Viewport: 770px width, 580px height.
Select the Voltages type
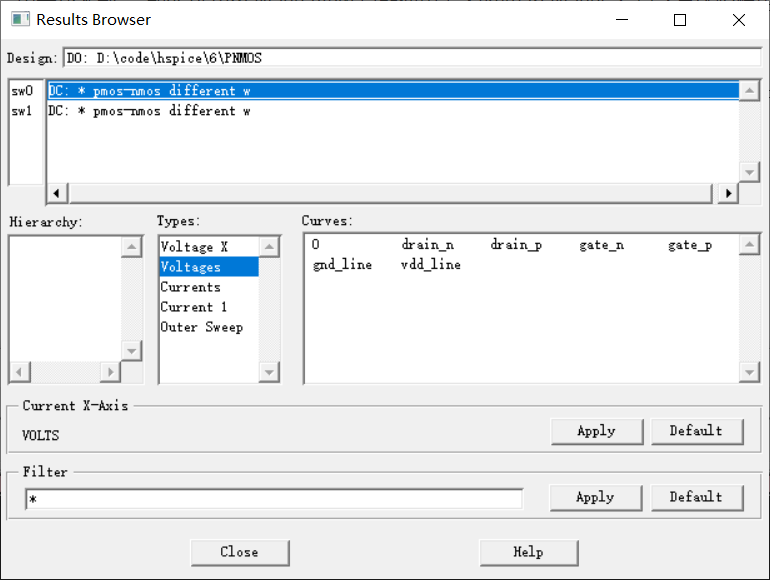[209, 267]
